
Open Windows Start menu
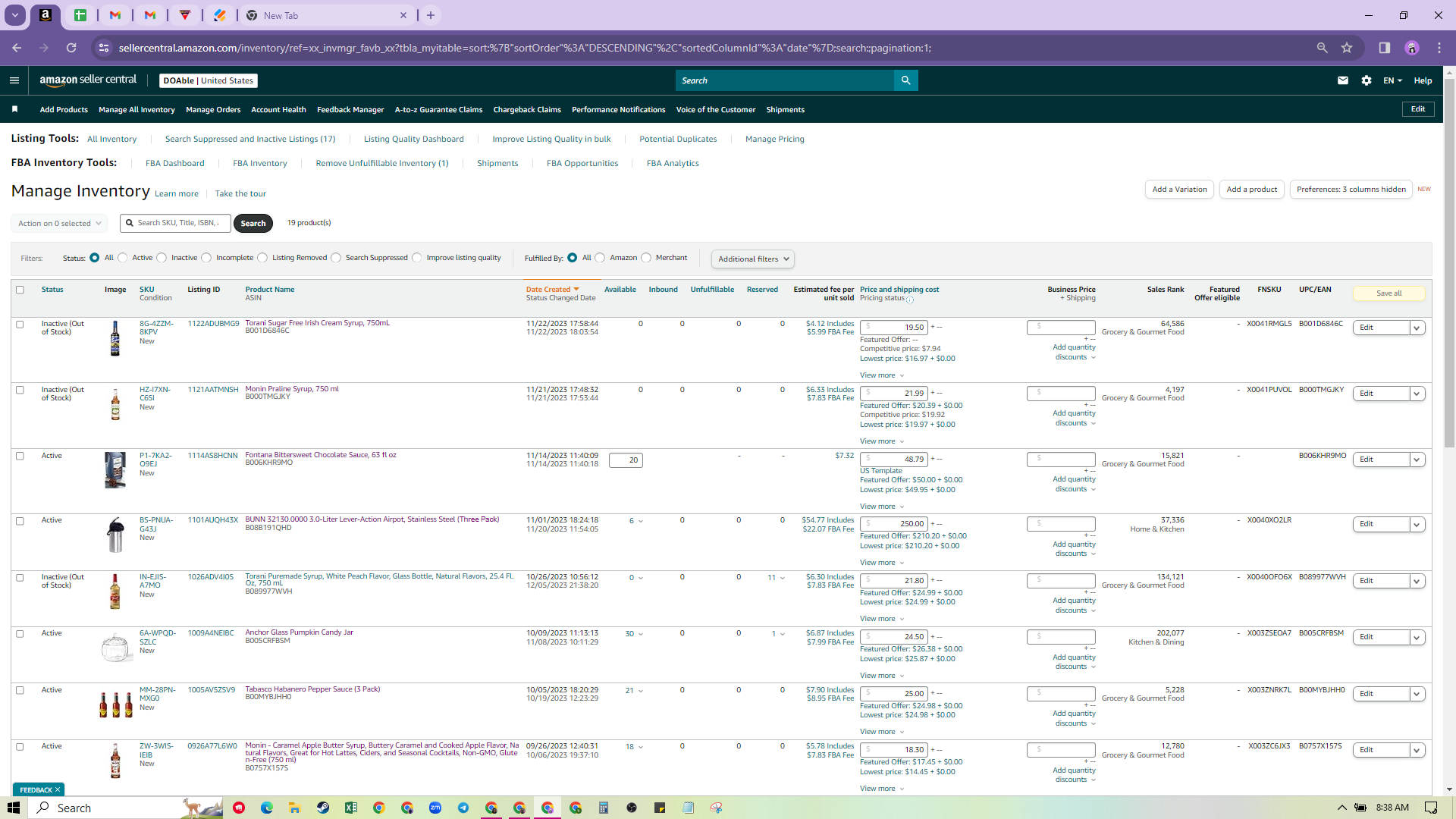point(13,808)
